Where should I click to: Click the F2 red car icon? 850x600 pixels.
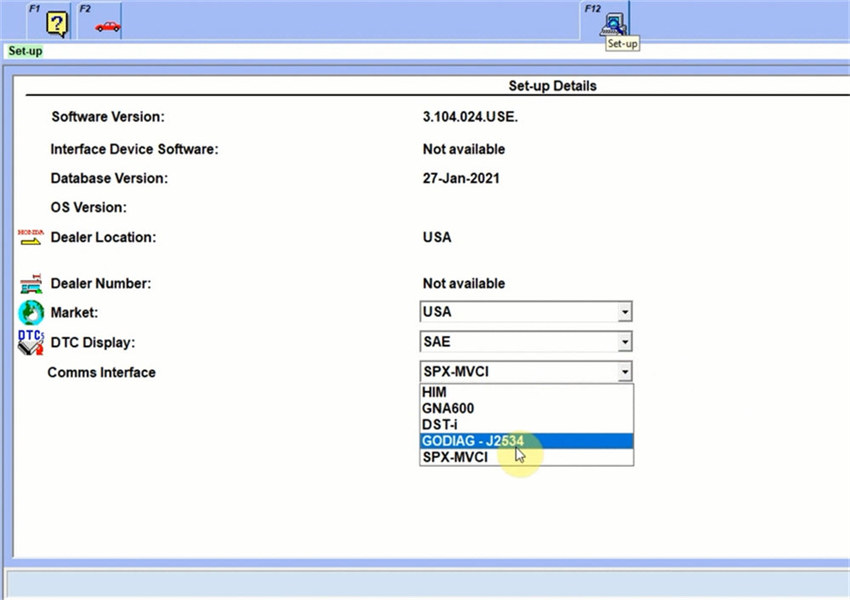pyautogui.click(x=107, y=25)
